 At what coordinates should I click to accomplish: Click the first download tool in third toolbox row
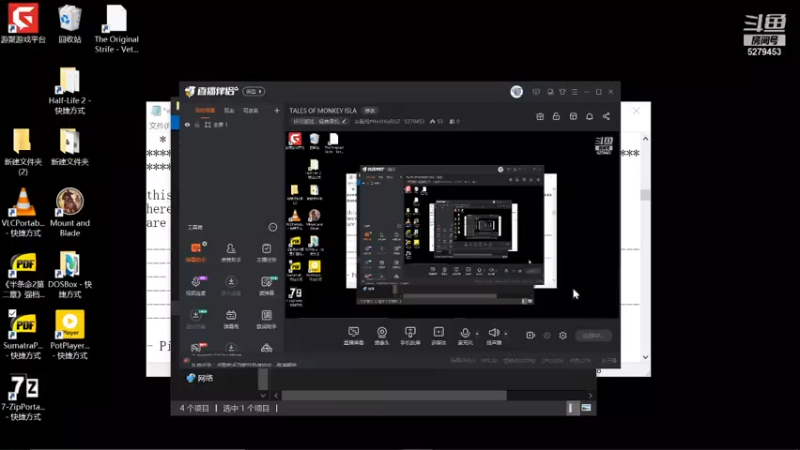(x=196, y=318)
